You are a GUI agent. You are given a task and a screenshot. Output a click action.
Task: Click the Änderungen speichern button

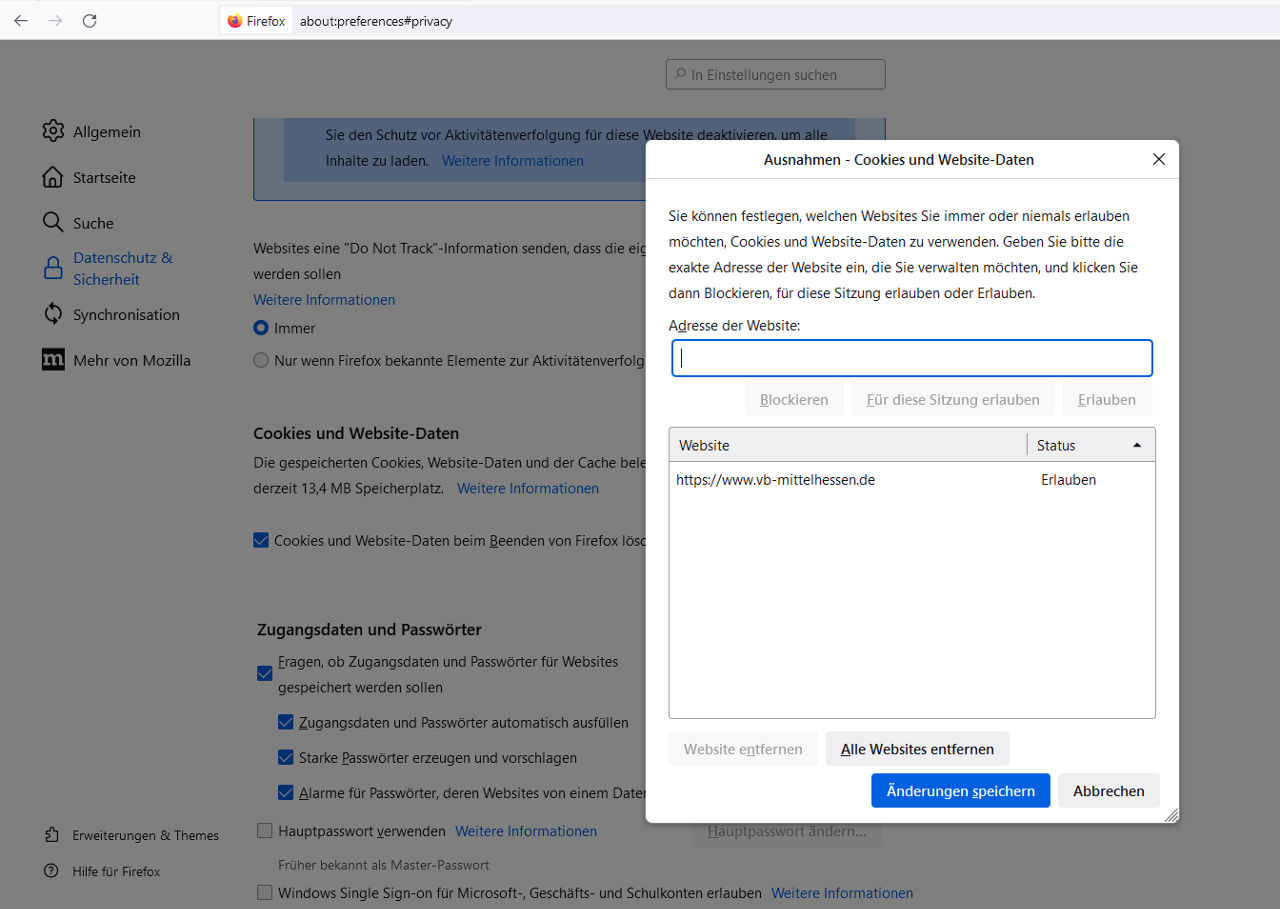point(960,791)
